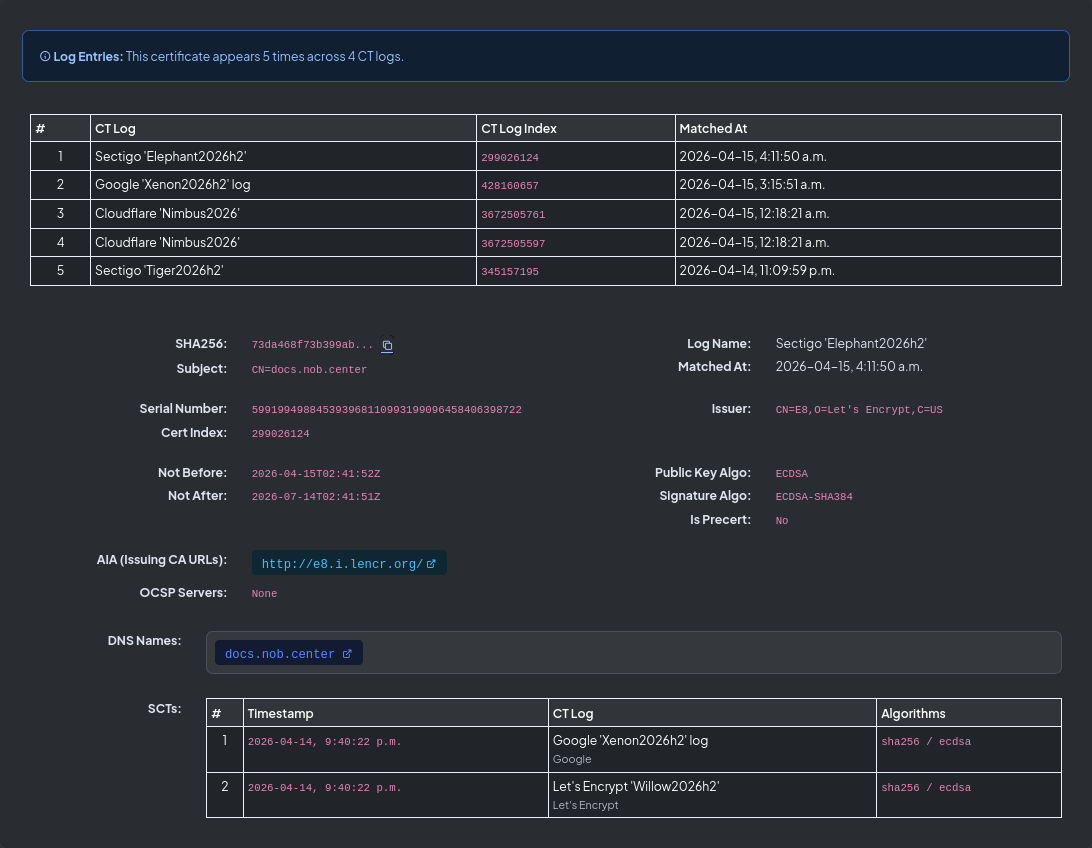1092x848 pixels.
Task: Click the certificate serial number value
Action: (x=387, y=410)
